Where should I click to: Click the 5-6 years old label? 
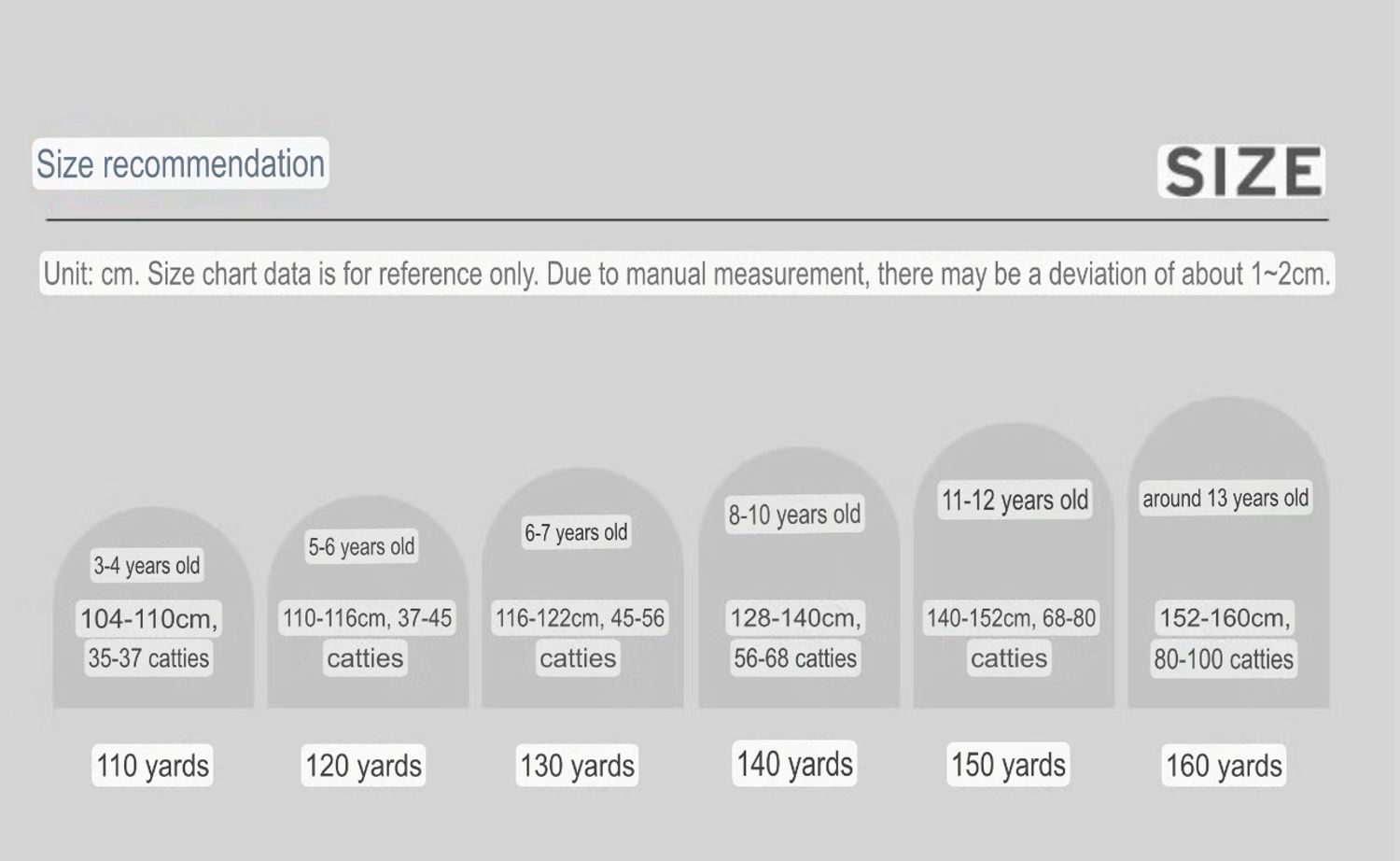(x=361, y=546)
